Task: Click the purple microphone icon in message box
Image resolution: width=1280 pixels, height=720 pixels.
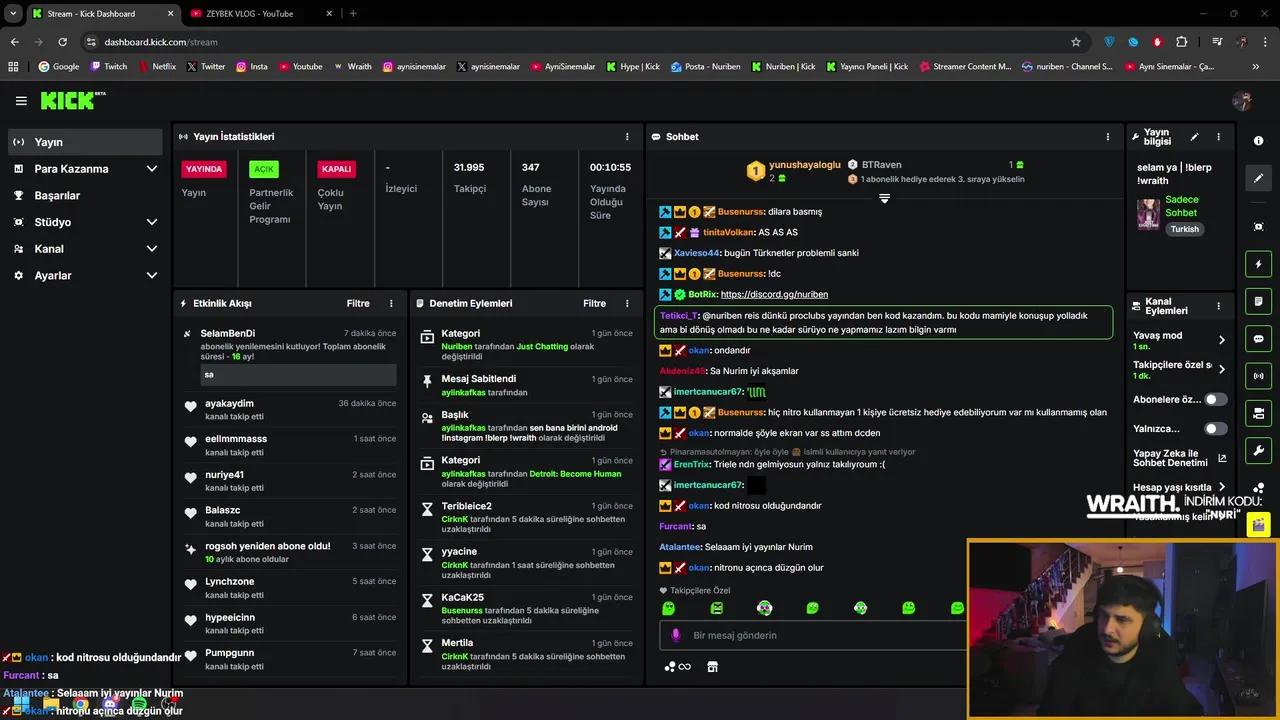Action: click(x=676, y=635)
